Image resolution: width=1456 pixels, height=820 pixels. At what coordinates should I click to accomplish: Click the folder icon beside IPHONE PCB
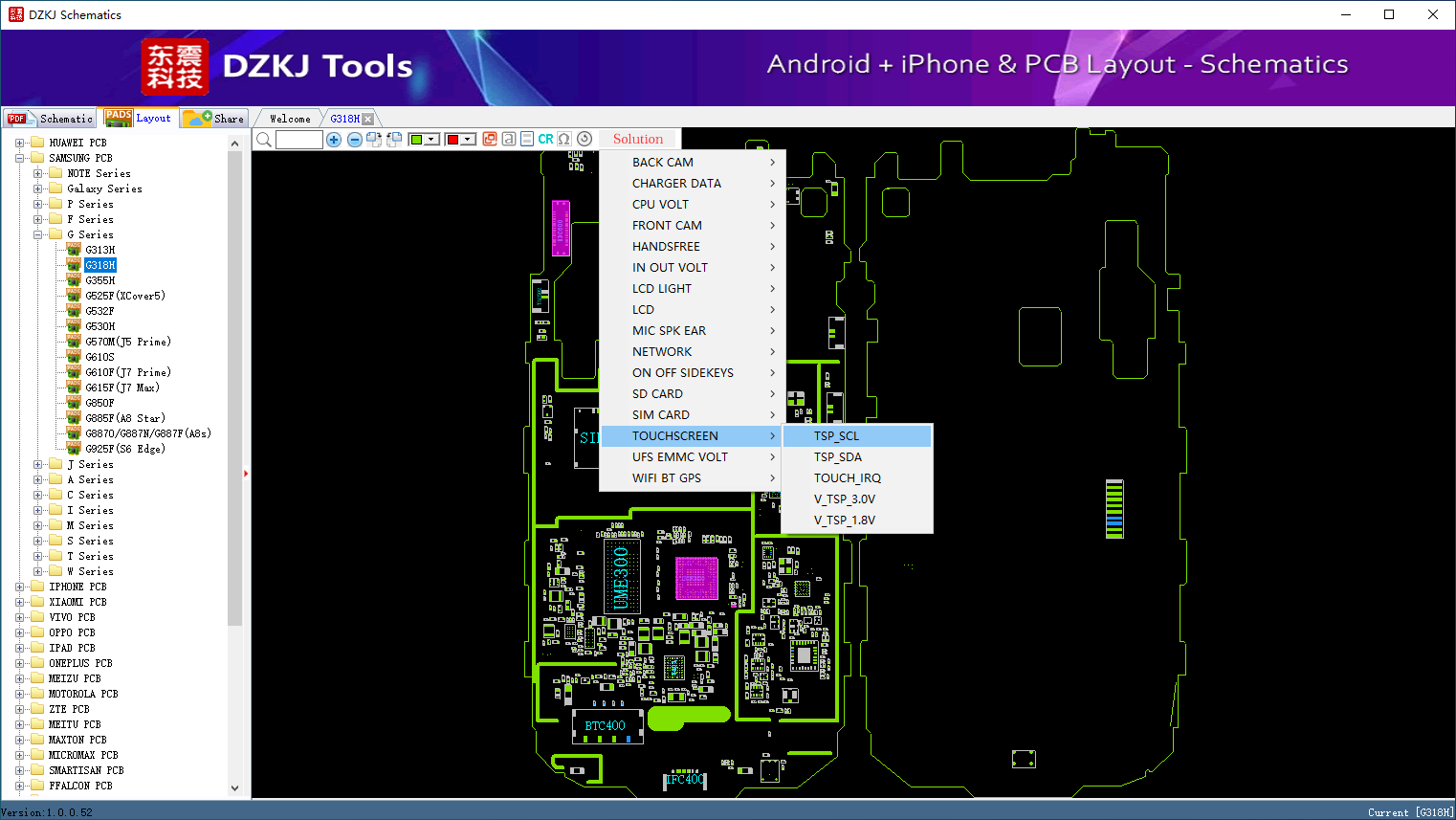click(x=37, y=587)
